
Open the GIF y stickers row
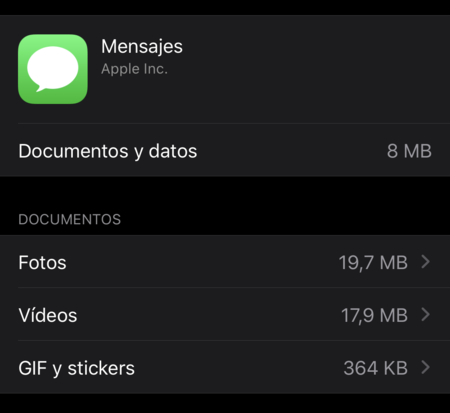pyautogui.click(x=225, y=367)
